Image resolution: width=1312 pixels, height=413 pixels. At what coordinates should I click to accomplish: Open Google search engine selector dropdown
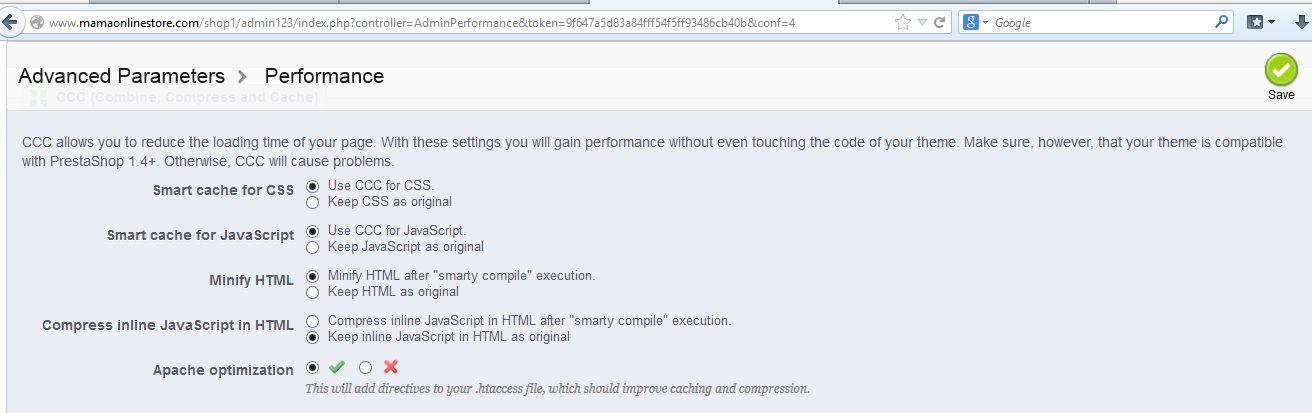(976, 22)
